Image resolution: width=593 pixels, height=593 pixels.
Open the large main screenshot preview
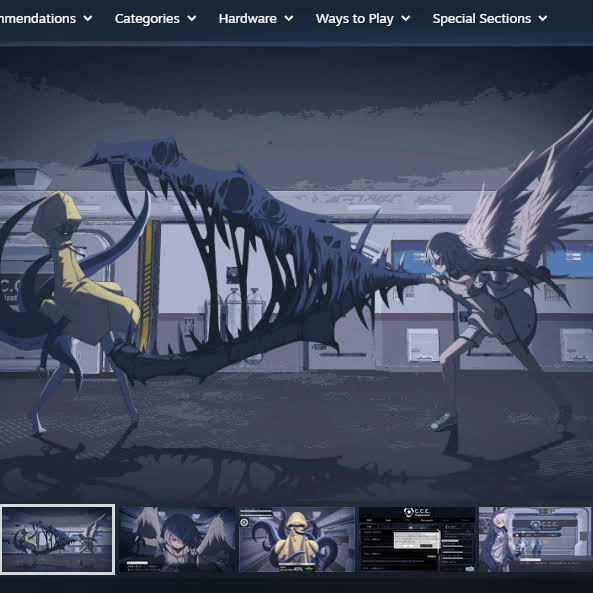point(296,273)
